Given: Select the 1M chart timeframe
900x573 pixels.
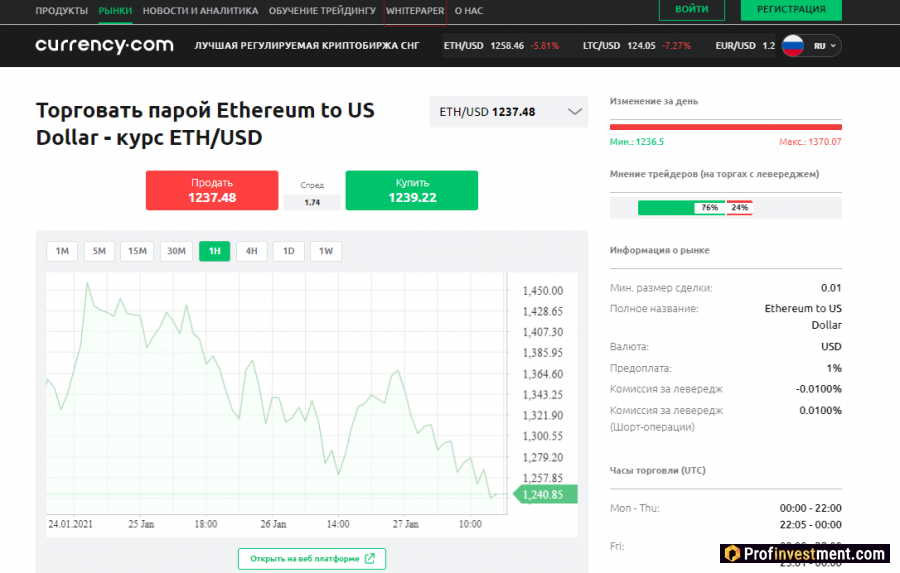Looking at the screenshot, I should tap(62, 251).
